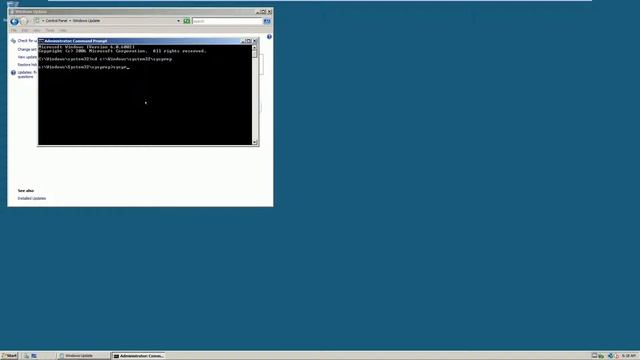Open Installed Updates under See also
Screen dimensions: 640x360
point(32,198)
